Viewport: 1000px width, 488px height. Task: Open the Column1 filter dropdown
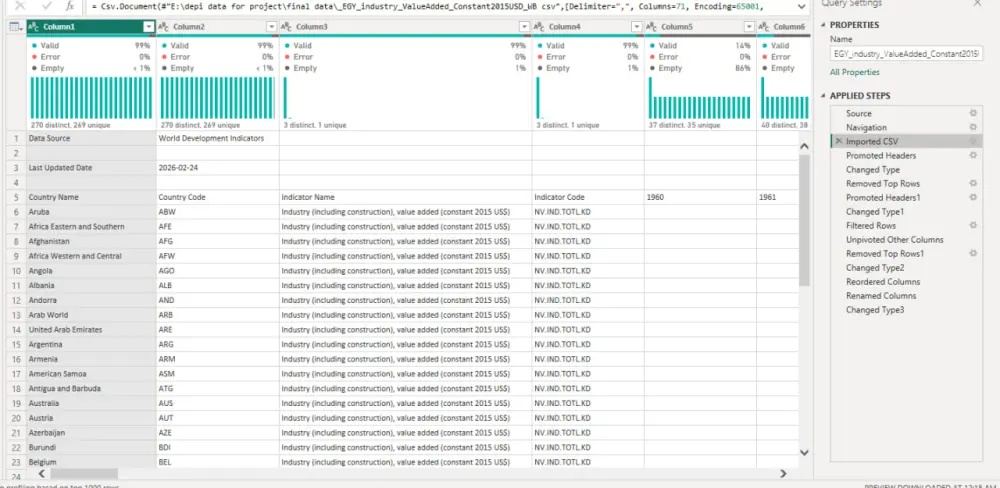click(x=149, y=27)
